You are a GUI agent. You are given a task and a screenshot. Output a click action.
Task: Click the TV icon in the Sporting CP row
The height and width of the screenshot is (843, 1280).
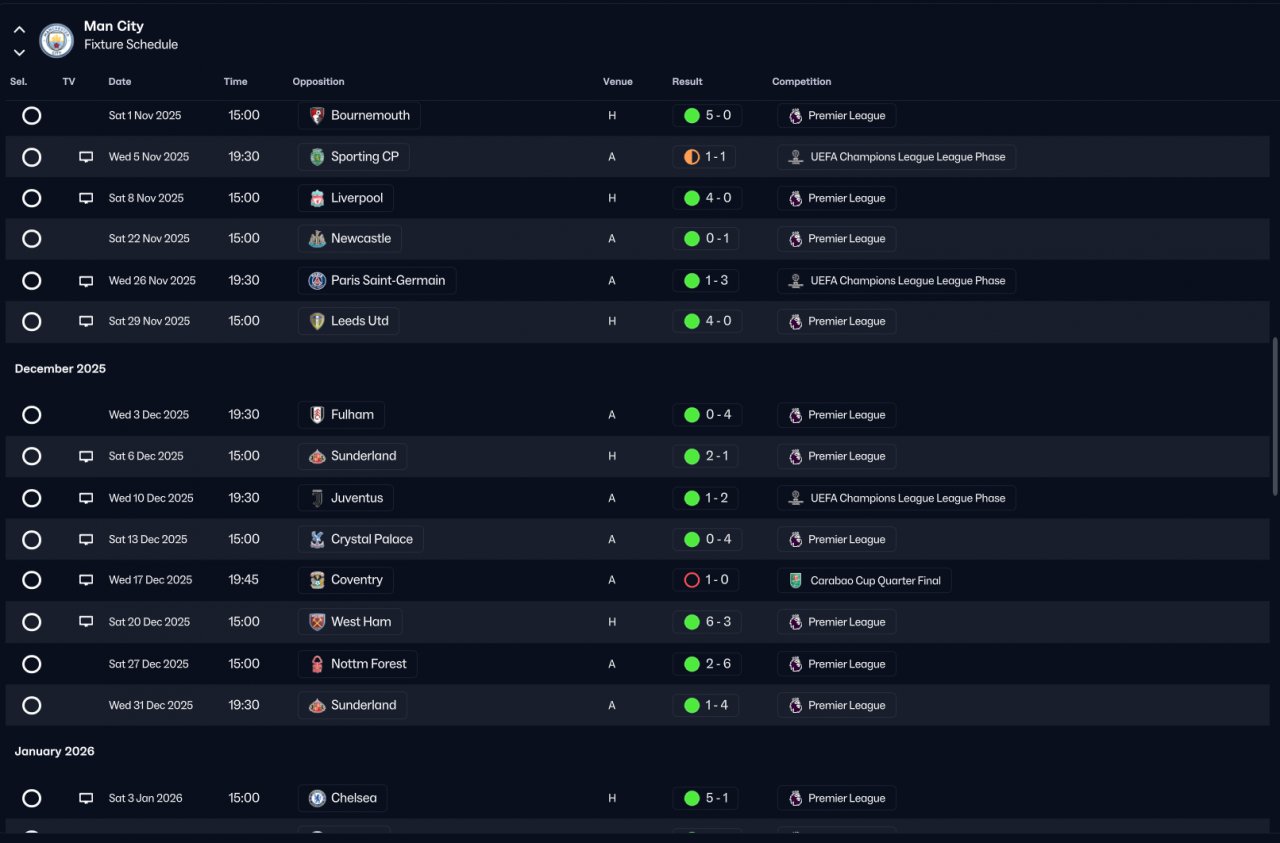[x=86, y=157]
